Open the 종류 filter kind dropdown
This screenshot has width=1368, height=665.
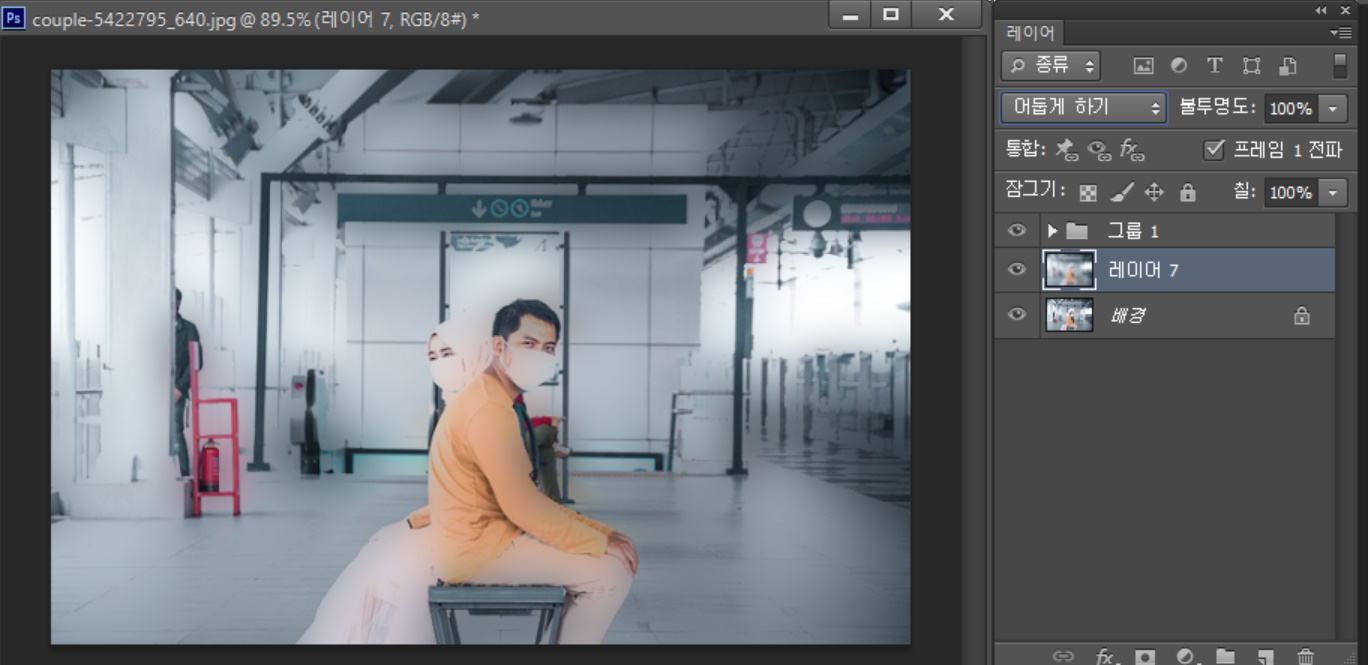[1051, 66]
